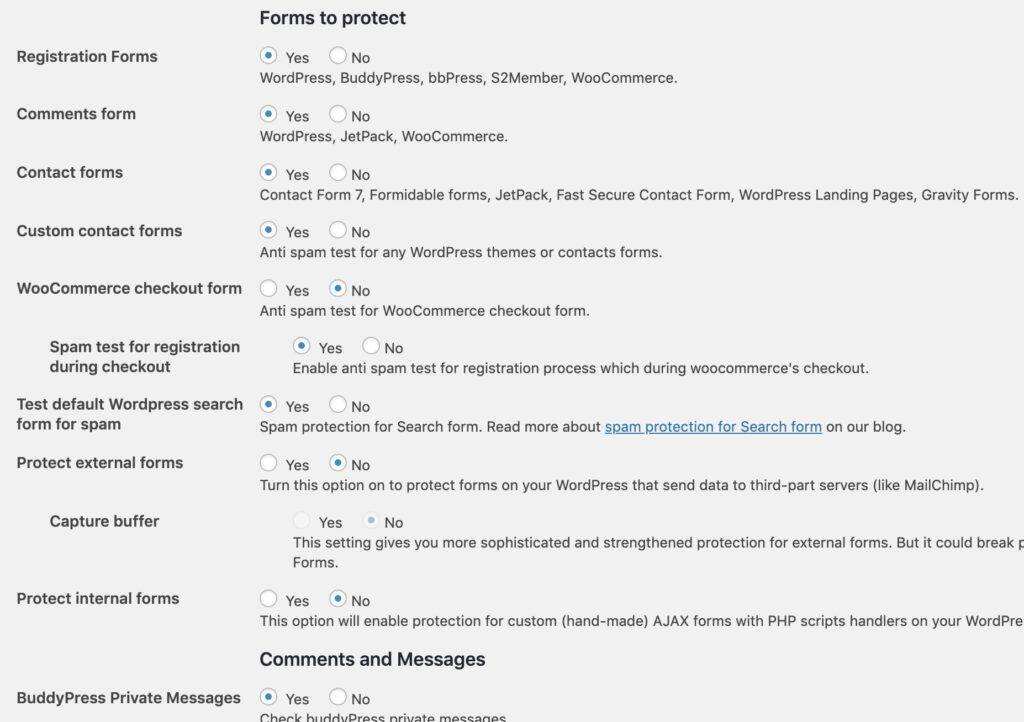The height and width of the screenshot is (722, 1024).
Task: Select Yes for Contact forms
Action: [268, 173]
